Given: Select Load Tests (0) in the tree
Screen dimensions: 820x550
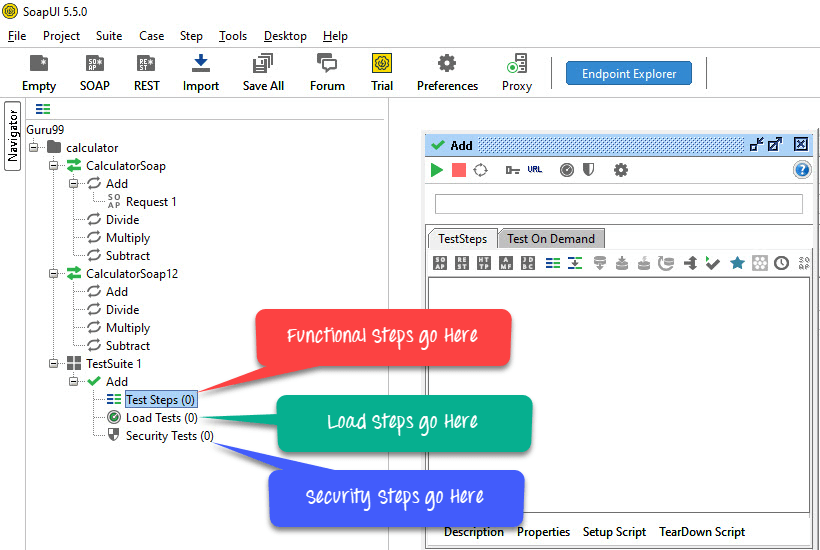Looking at the screenshot, I should tap(161, 418).
